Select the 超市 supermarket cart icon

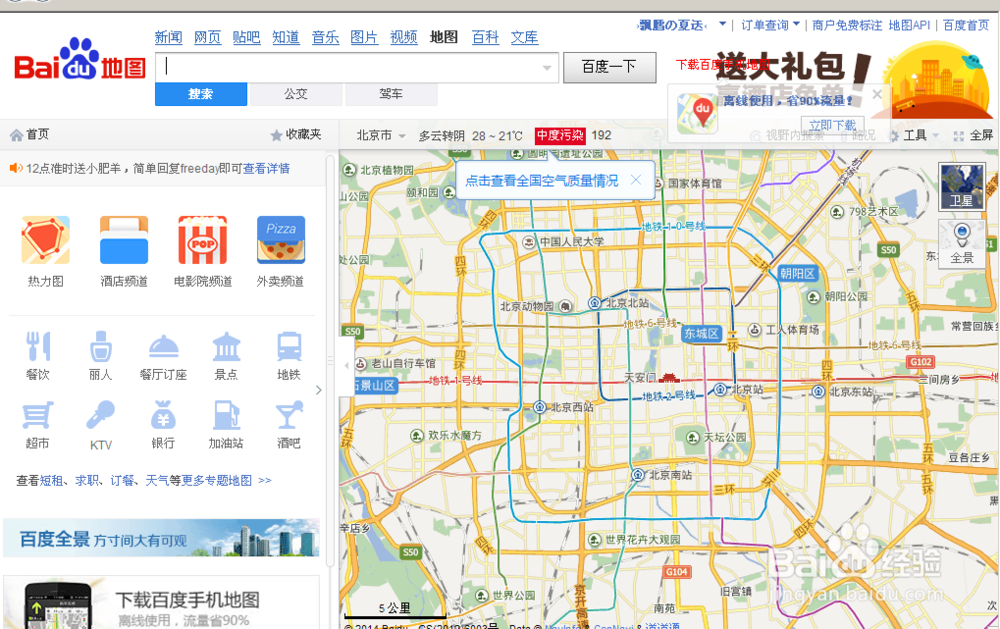click(x=38, y=416)
